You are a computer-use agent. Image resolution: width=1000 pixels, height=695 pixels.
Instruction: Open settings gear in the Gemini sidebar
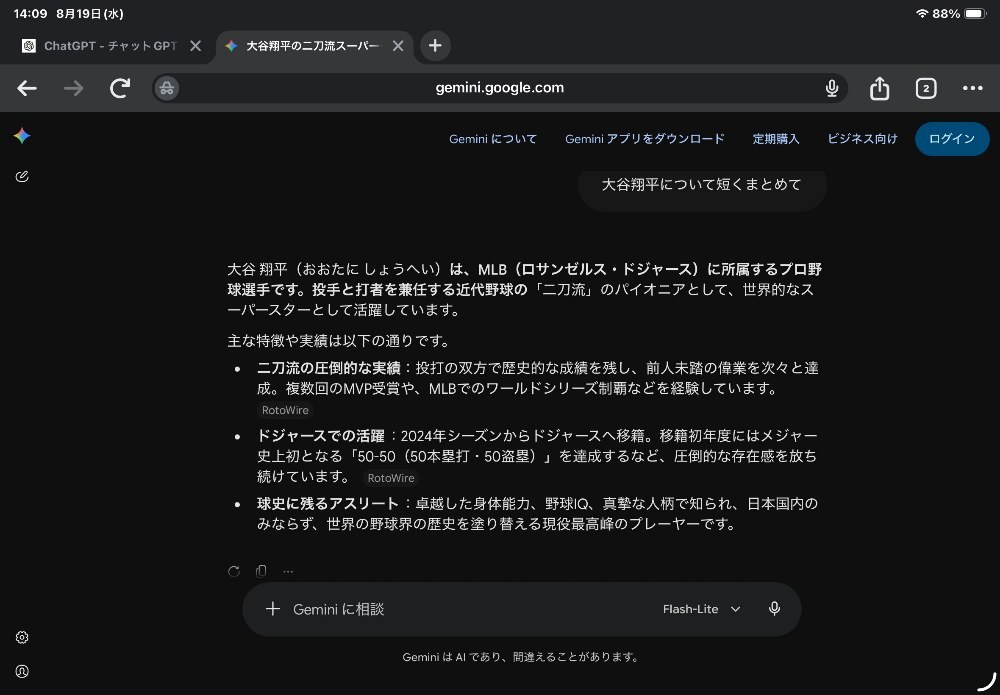(22, 637)
